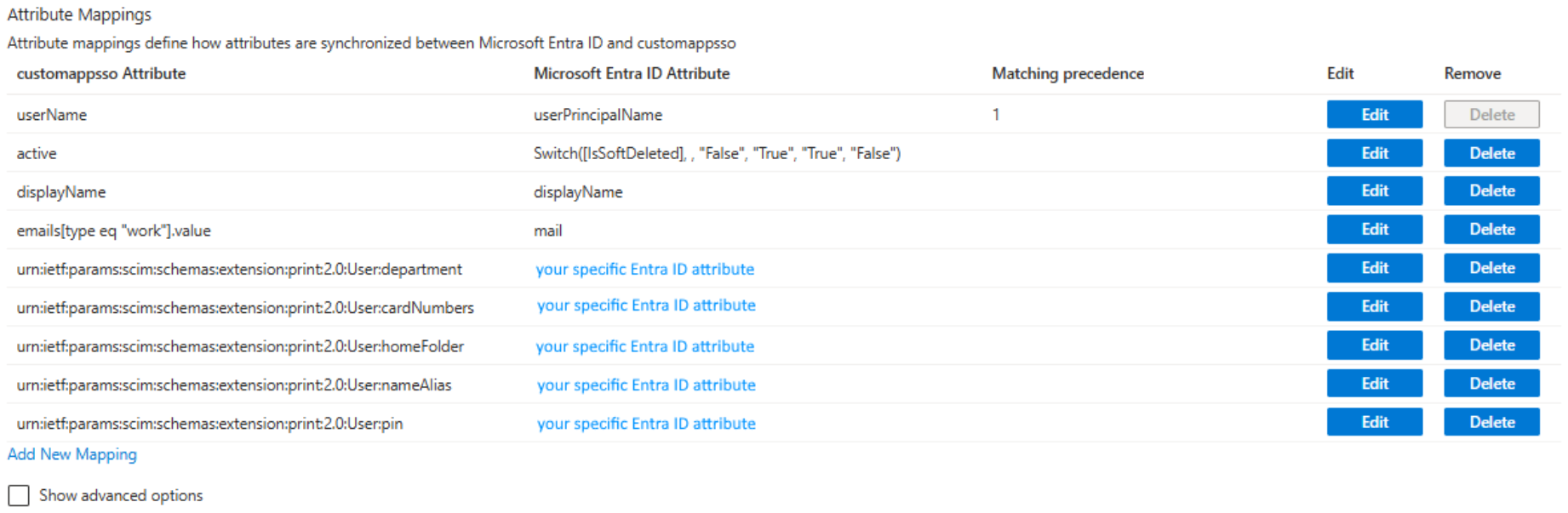The width and height of the screenshot is (1568, 513).
Task: Open Entra ID attribute link for homeFolder
Action: pos(644,346)
